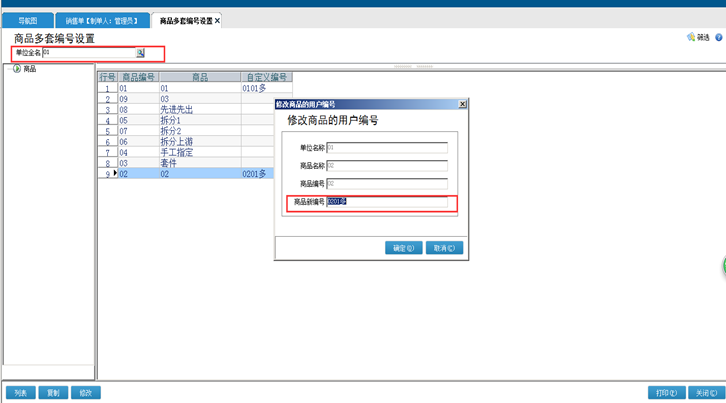The height and width of the screenshot is (403, 726).
Task: Close the 商品多套编号设置 tab with its X
Action: 218,20
